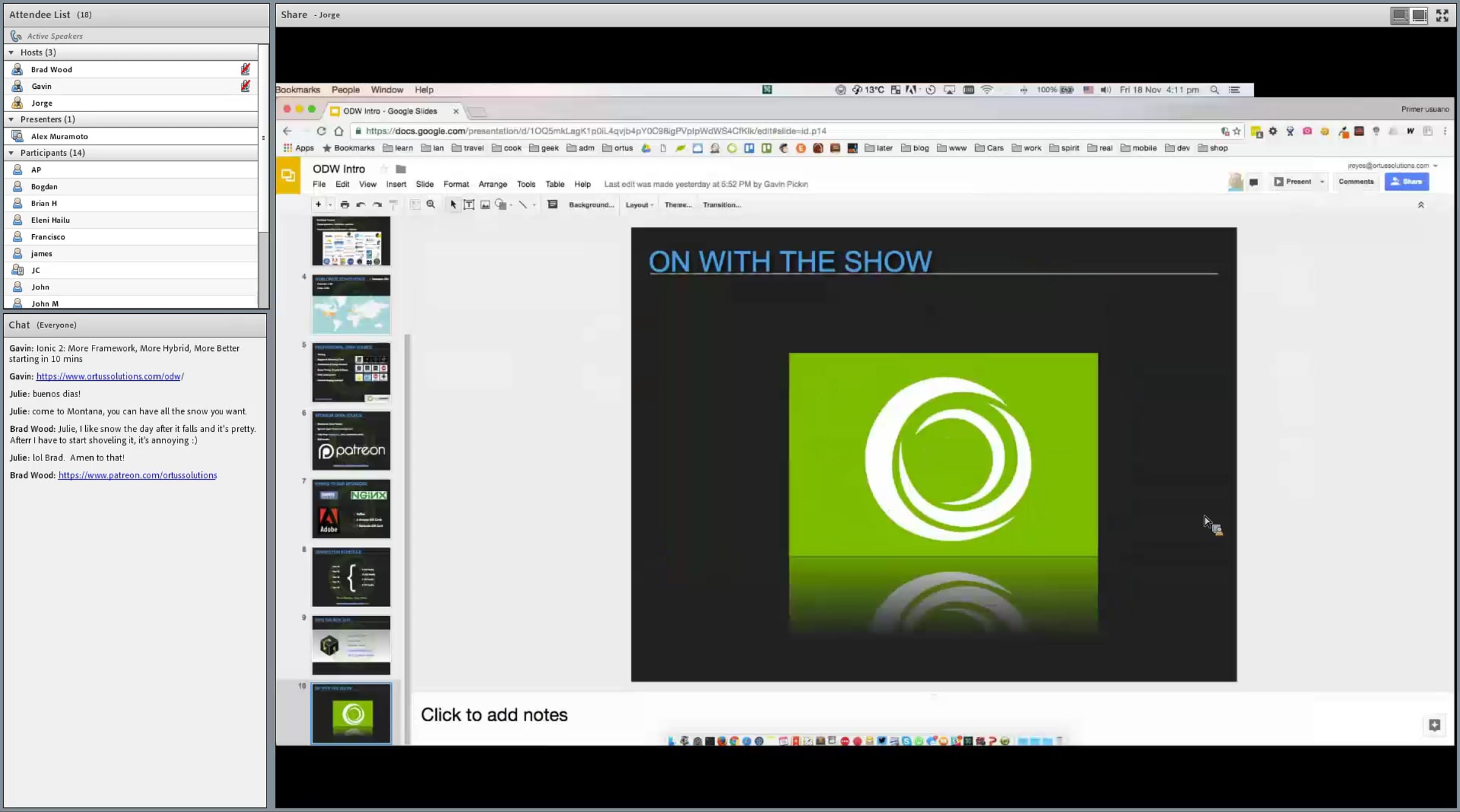1460x812 pixels.
Task: Open macOS Spotlight search
Action: [x=1214, y=89]
